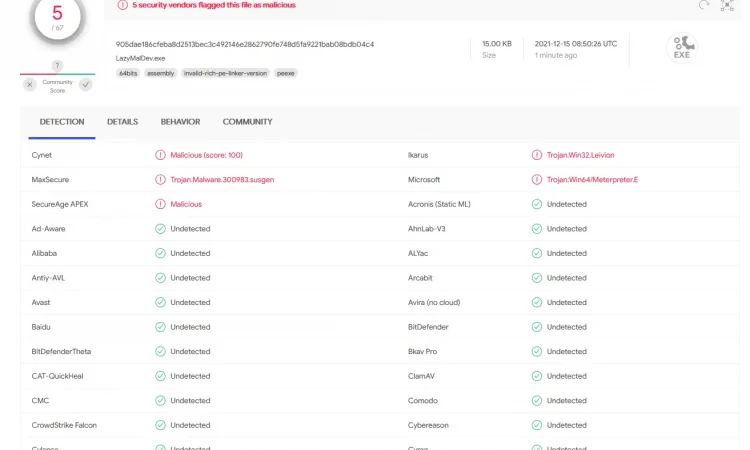Click the EXE file type icon
The image size is (750, 450).
(x=682, y=48)
